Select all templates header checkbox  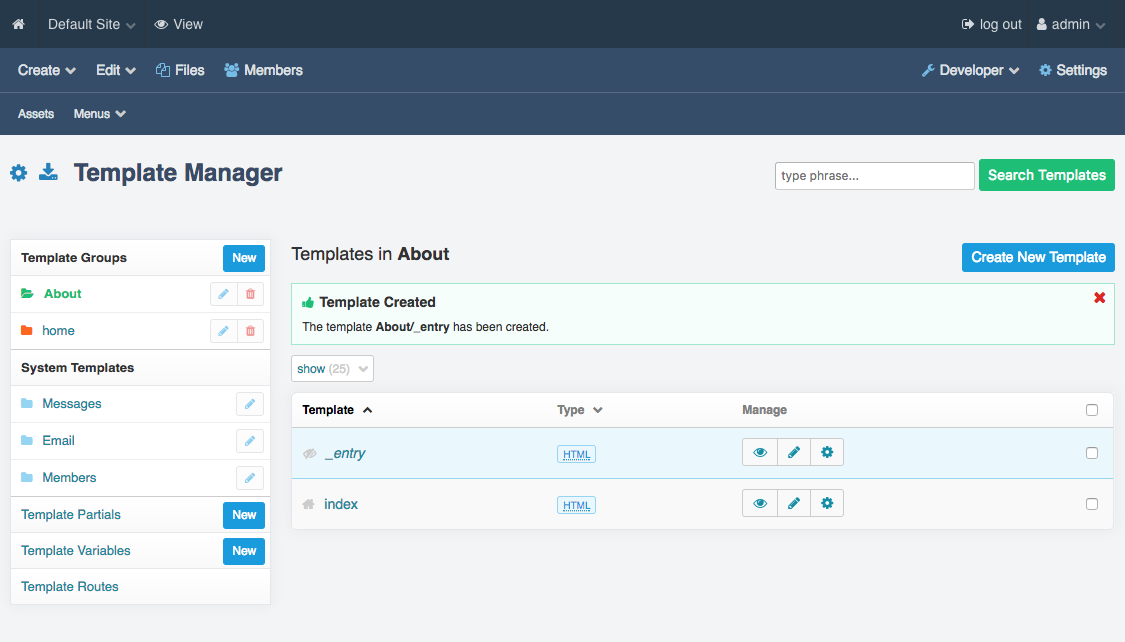click(1092, 410)
